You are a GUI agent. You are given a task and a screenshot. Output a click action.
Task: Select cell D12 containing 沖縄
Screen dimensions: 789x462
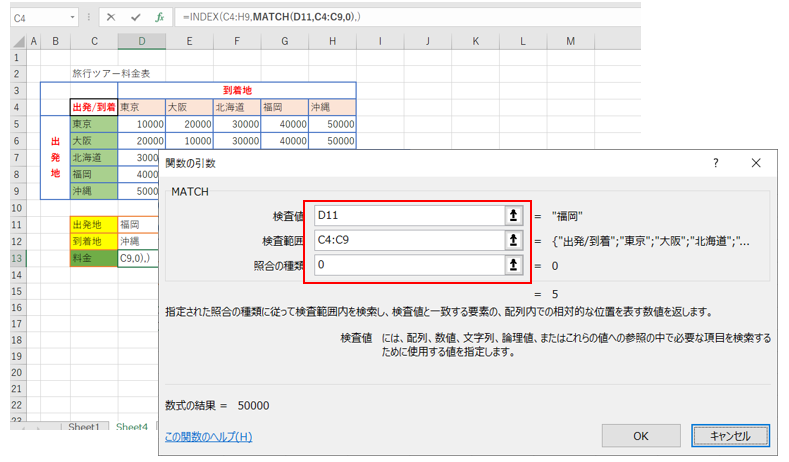click(x=140, y=241)
